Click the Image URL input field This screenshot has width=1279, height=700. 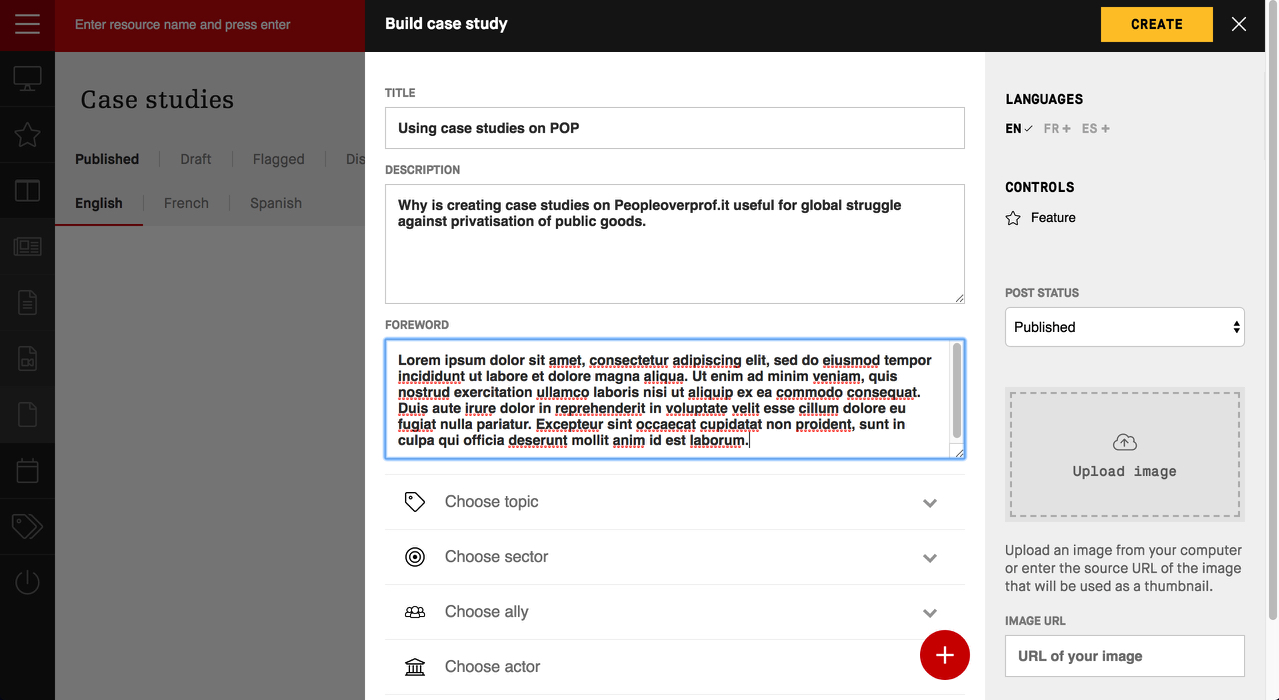(1125, 656)
